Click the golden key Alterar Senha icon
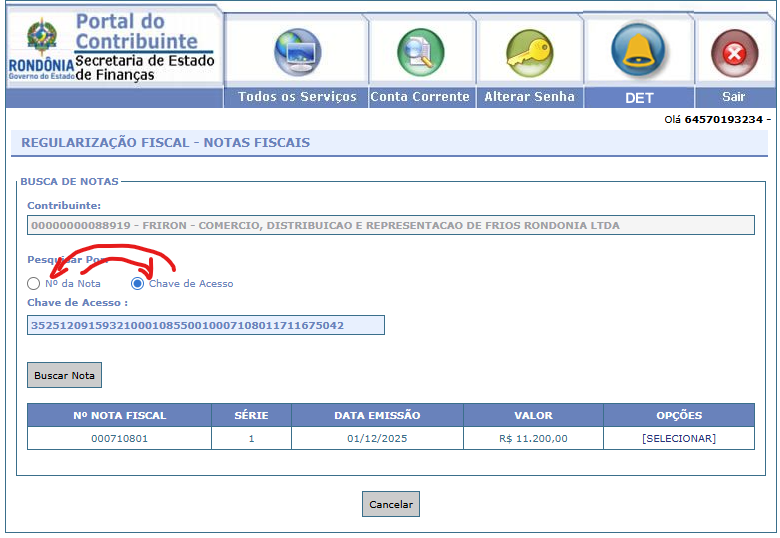 pyautogui.click(x=529, y=52)
